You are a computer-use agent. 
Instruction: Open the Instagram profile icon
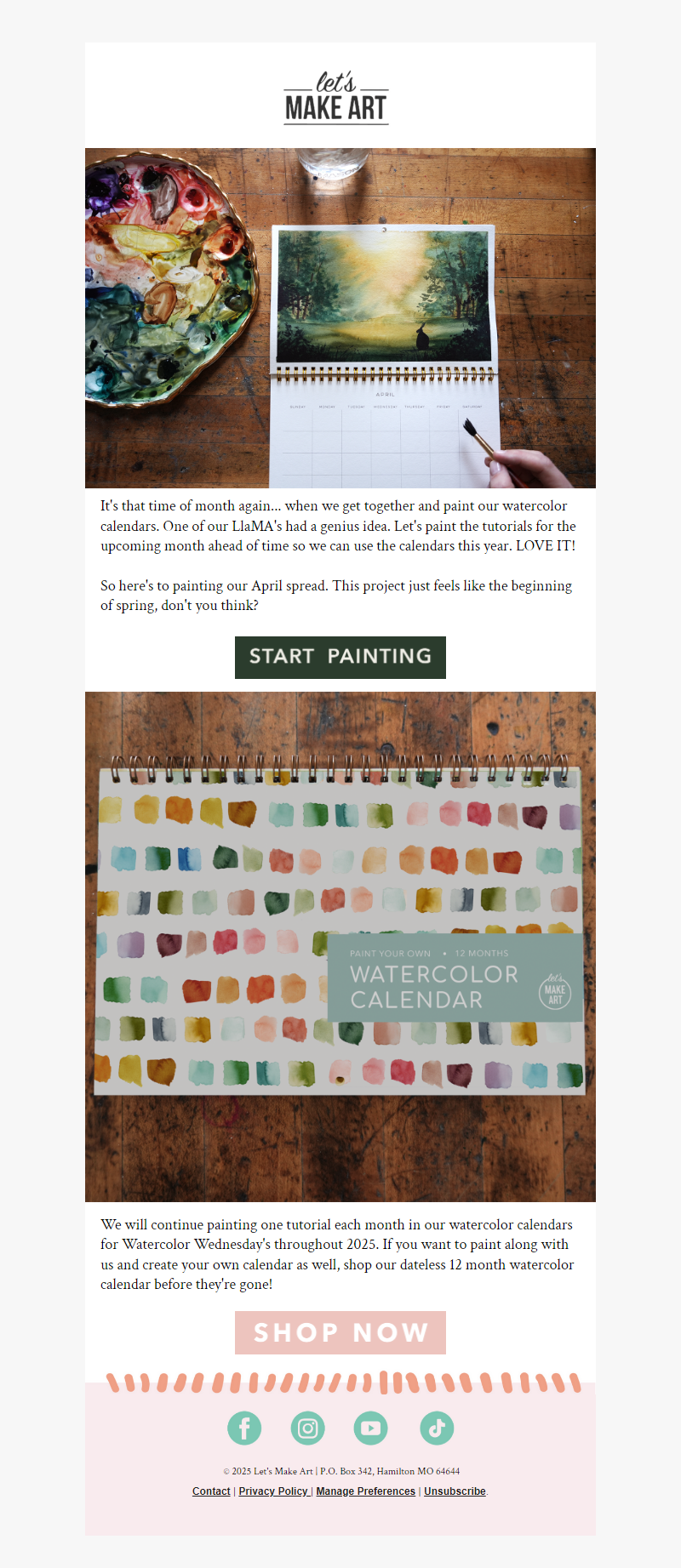[308, 1428]
